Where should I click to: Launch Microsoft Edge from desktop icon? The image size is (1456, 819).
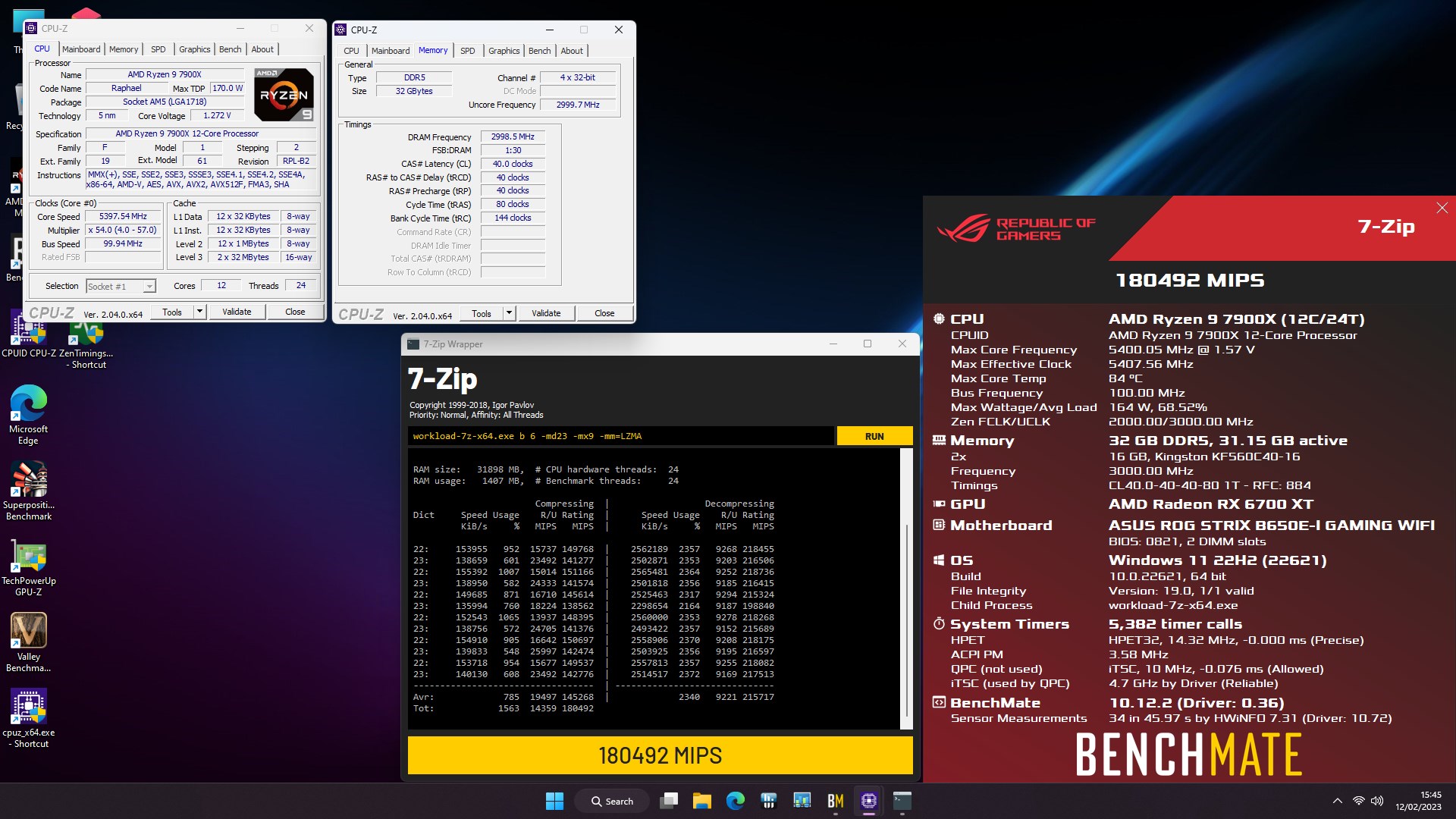29,414
